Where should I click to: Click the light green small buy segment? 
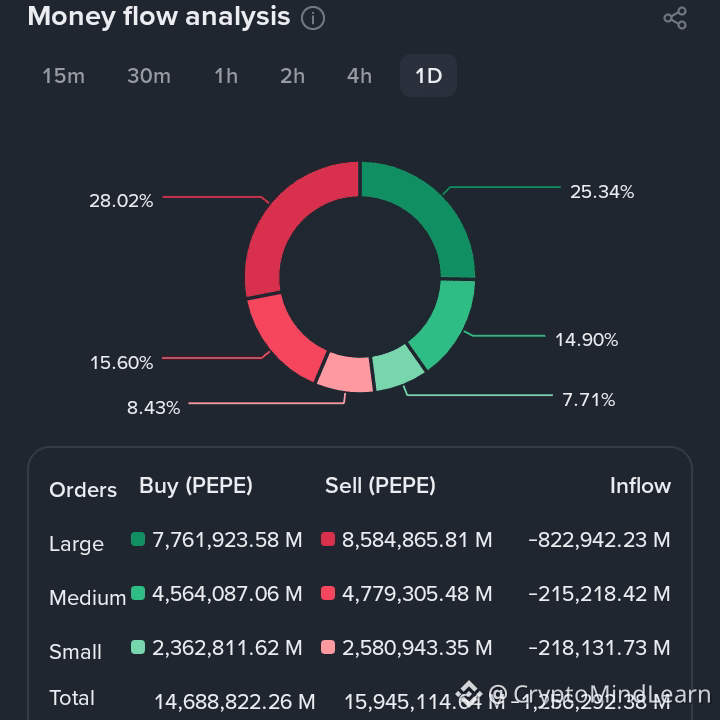coord(397,369)
